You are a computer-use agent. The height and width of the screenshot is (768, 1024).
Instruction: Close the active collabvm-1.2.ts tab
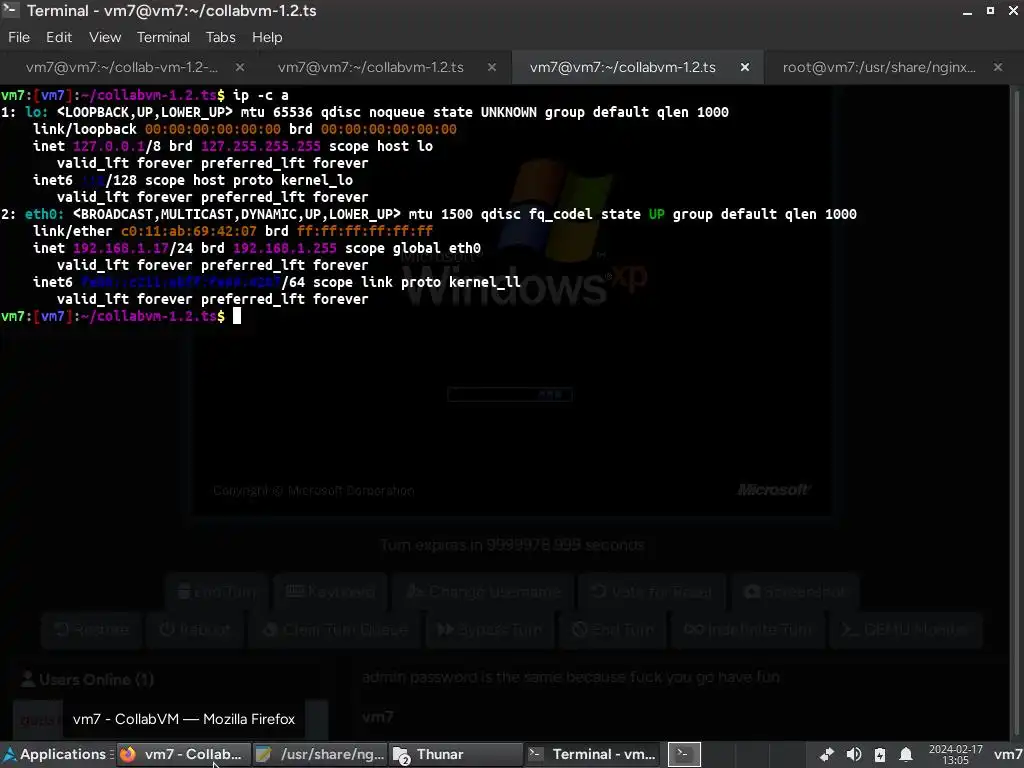point(744,67)
